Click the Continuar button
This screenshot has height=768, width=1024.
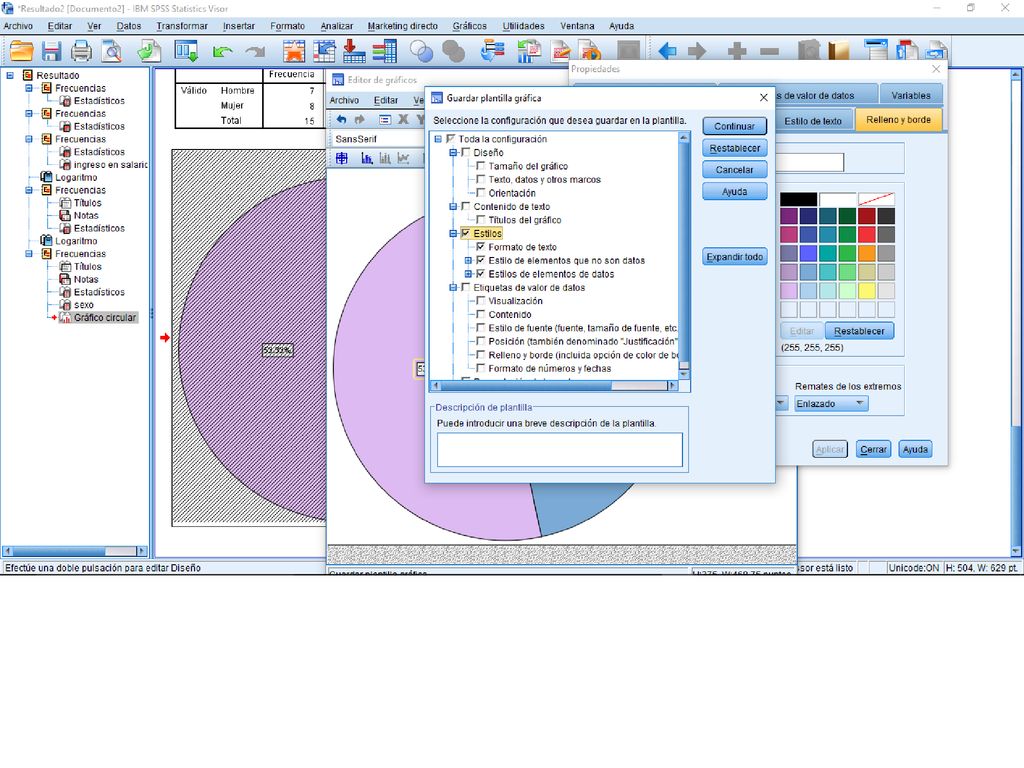734,126
